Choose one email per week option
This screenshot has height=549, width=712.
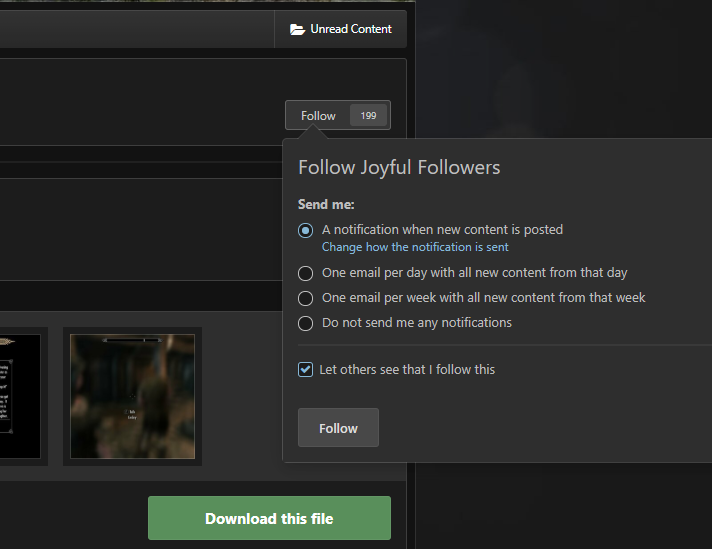pos(306,298)
